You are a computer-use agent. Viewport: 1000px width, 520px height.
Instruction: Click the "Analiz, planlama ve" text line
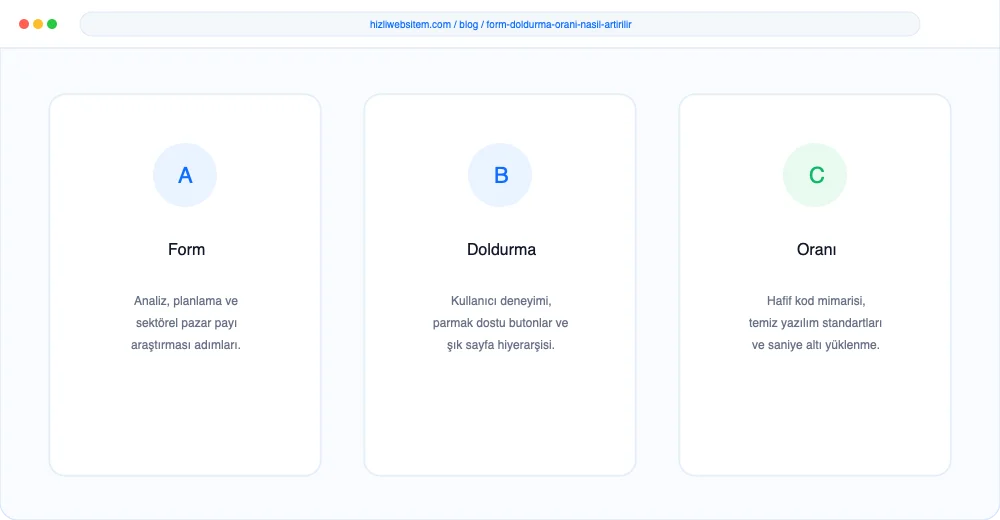(x=186, y=301)
